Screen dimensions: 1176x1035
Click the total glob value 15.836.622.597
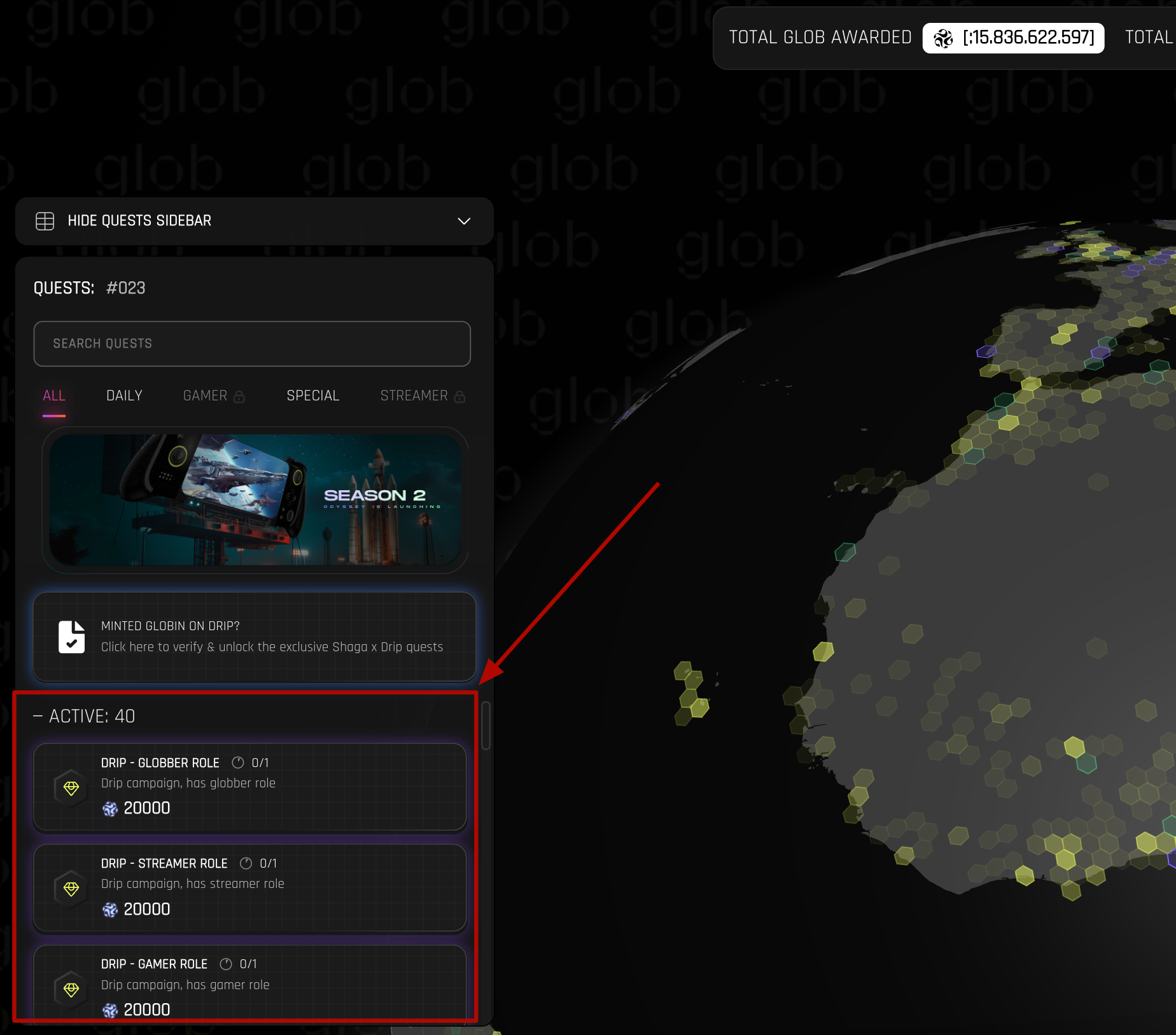pos(1028,38)
